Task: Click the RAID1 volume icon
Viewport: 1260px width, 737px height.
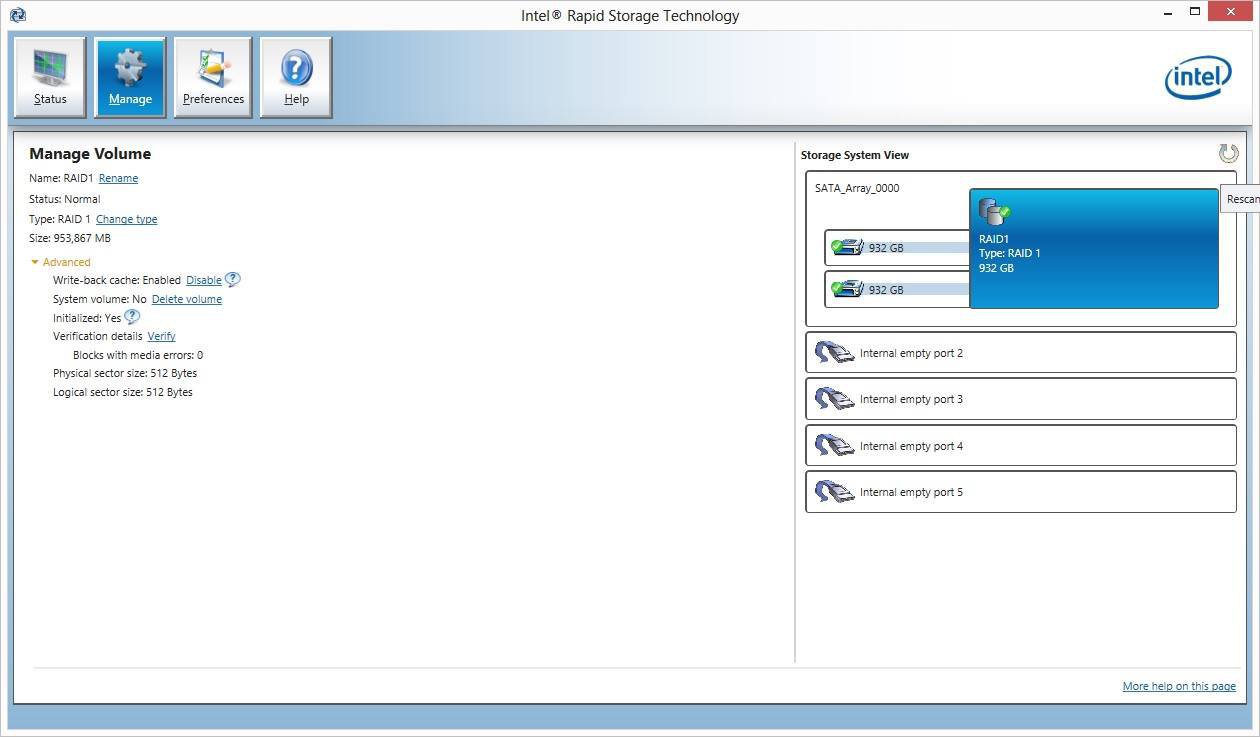Action: [993, 212]
